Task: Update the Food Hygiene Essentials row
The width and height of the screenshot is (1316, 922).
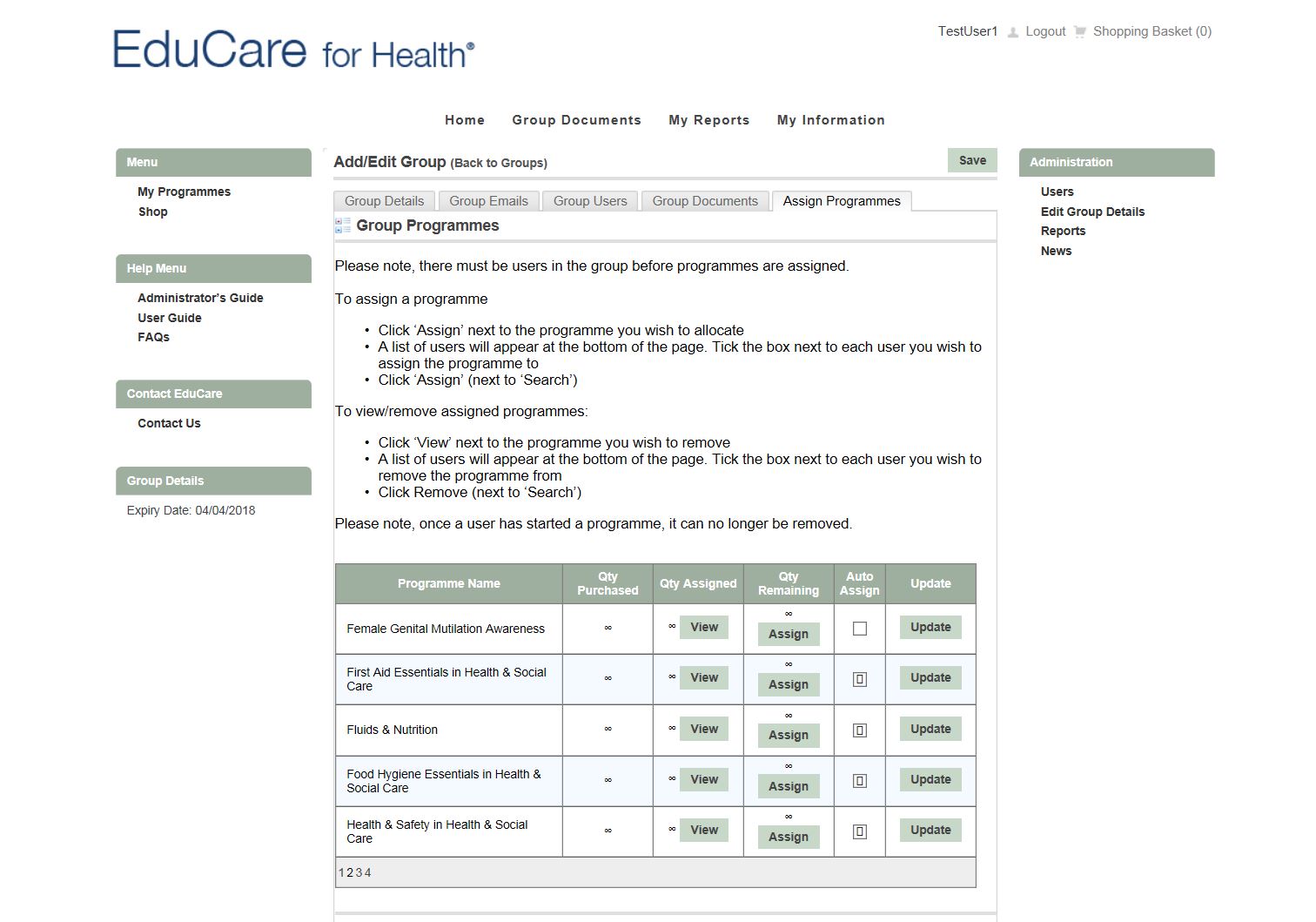Action: (930, 779)
